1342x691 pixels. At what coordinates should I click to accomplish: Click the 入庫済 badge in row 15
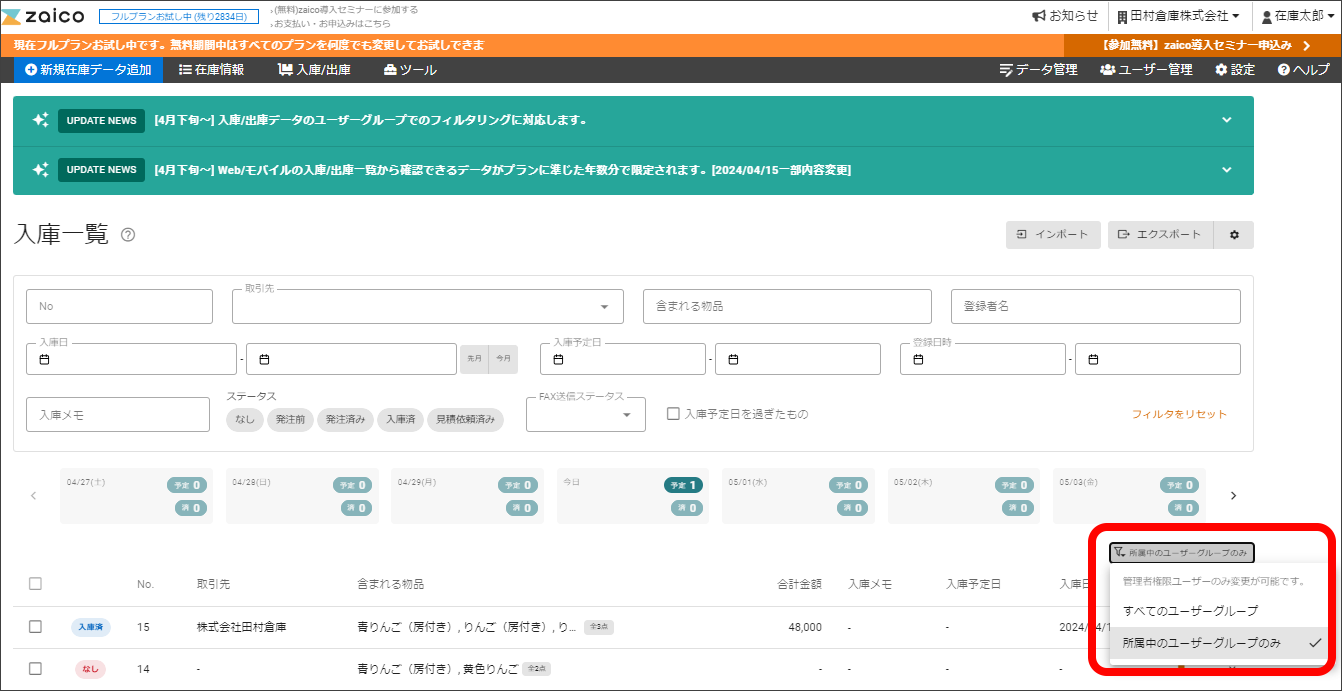(91, 627)
